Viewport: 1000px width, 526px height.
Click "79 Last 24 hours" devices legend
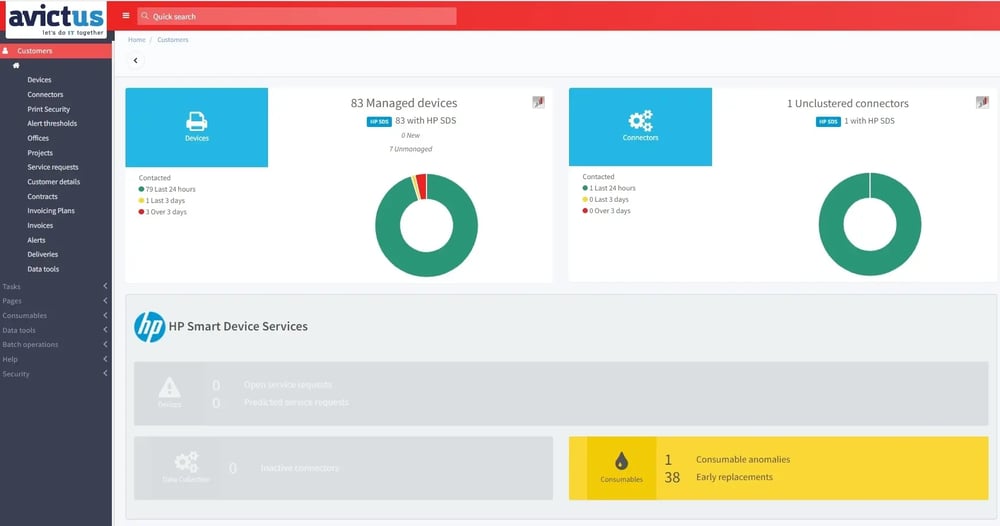(x=167, y=189)
